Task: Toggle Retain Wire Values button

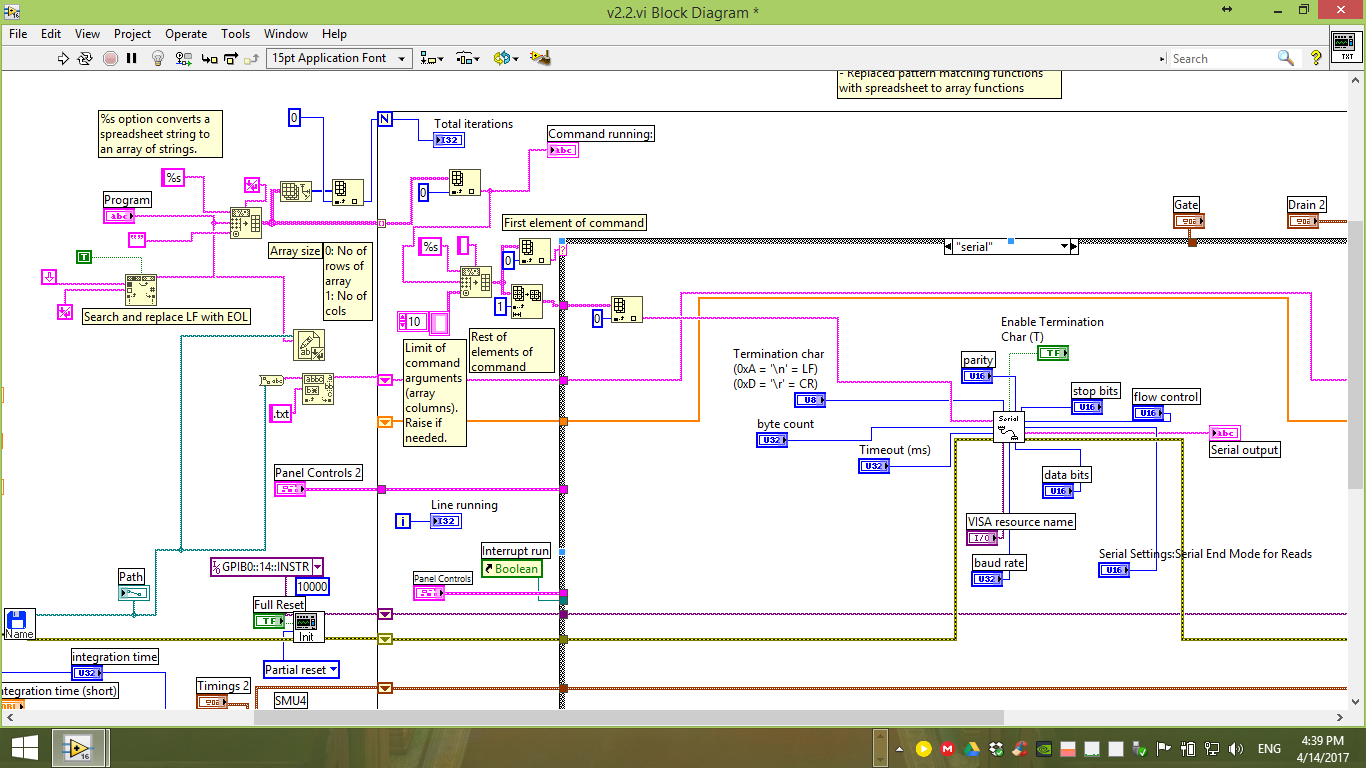Action: (182, 58)
